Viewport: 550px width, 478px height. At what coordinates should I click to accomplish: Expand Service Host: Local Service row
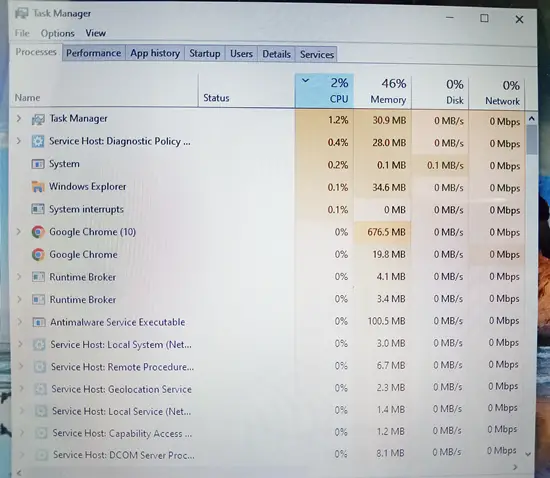point(22,410)
